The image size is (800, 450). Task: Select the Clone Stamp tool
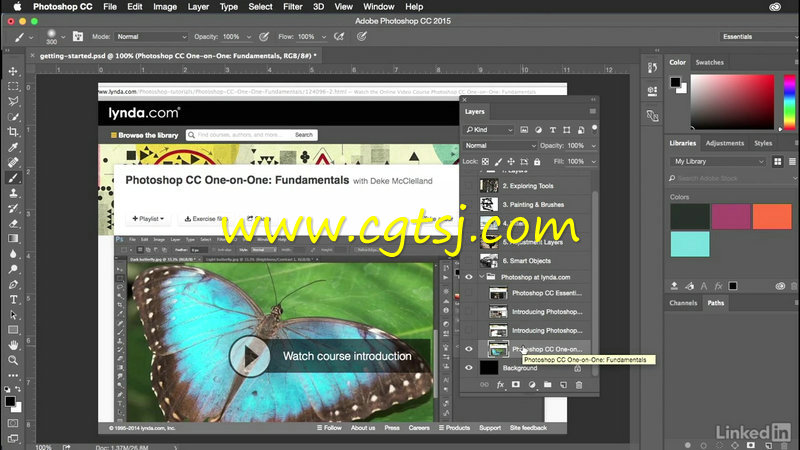coord(13,193)
